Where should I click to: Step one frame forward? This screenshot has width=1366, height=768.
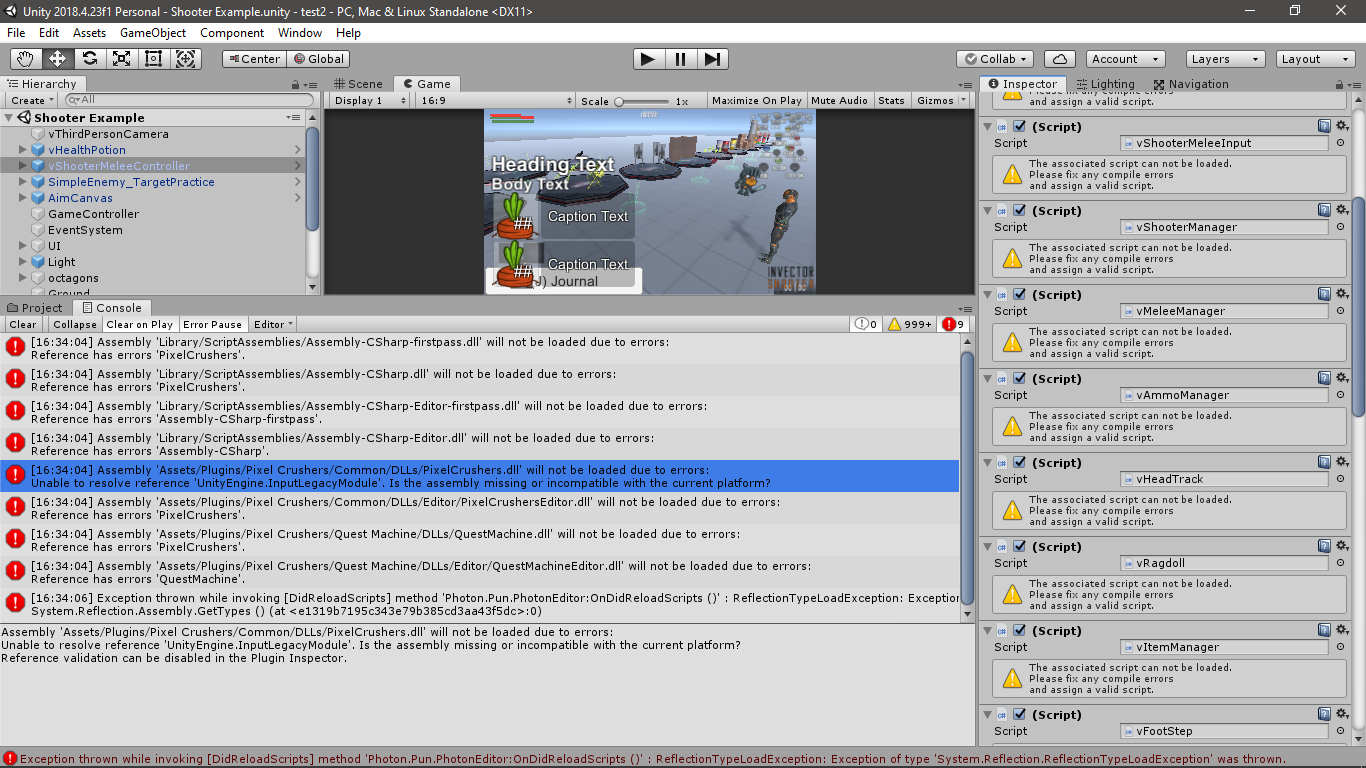pos(712,59)
